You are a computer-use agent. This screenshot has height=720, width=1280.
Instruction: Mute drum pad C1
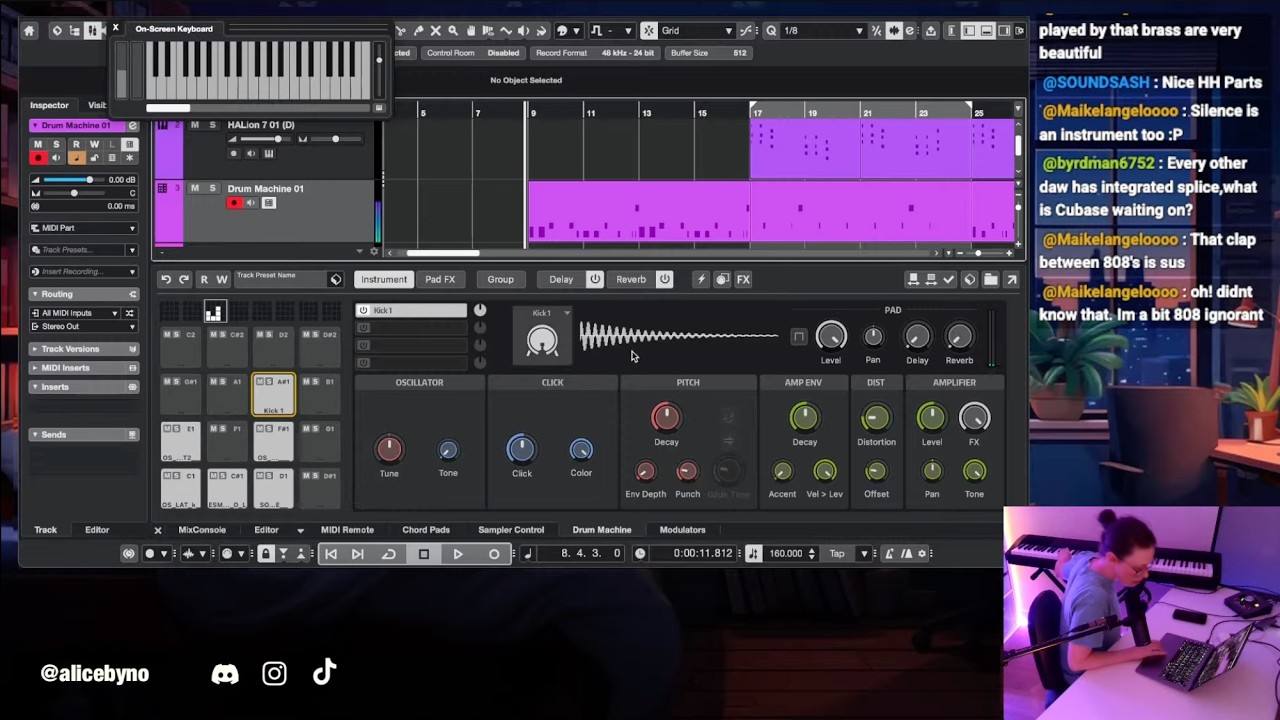[x=166, y=476]
